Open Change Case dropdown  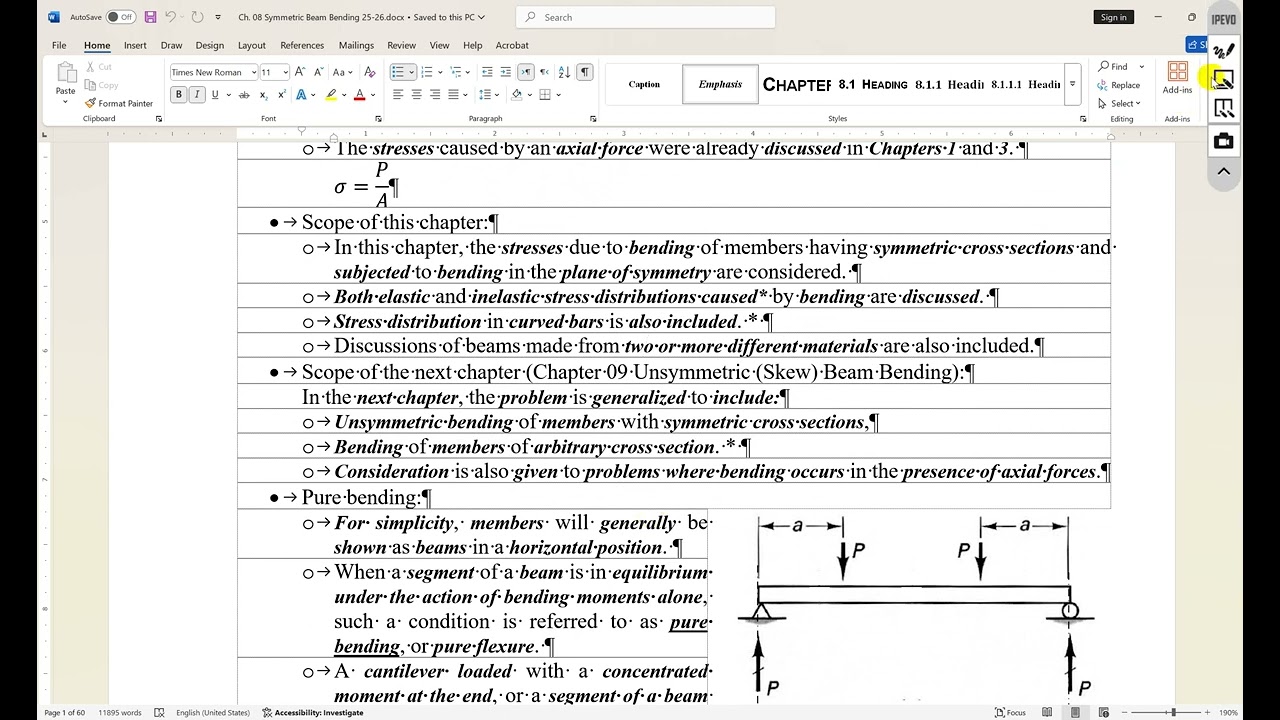(x=342, y=72)
